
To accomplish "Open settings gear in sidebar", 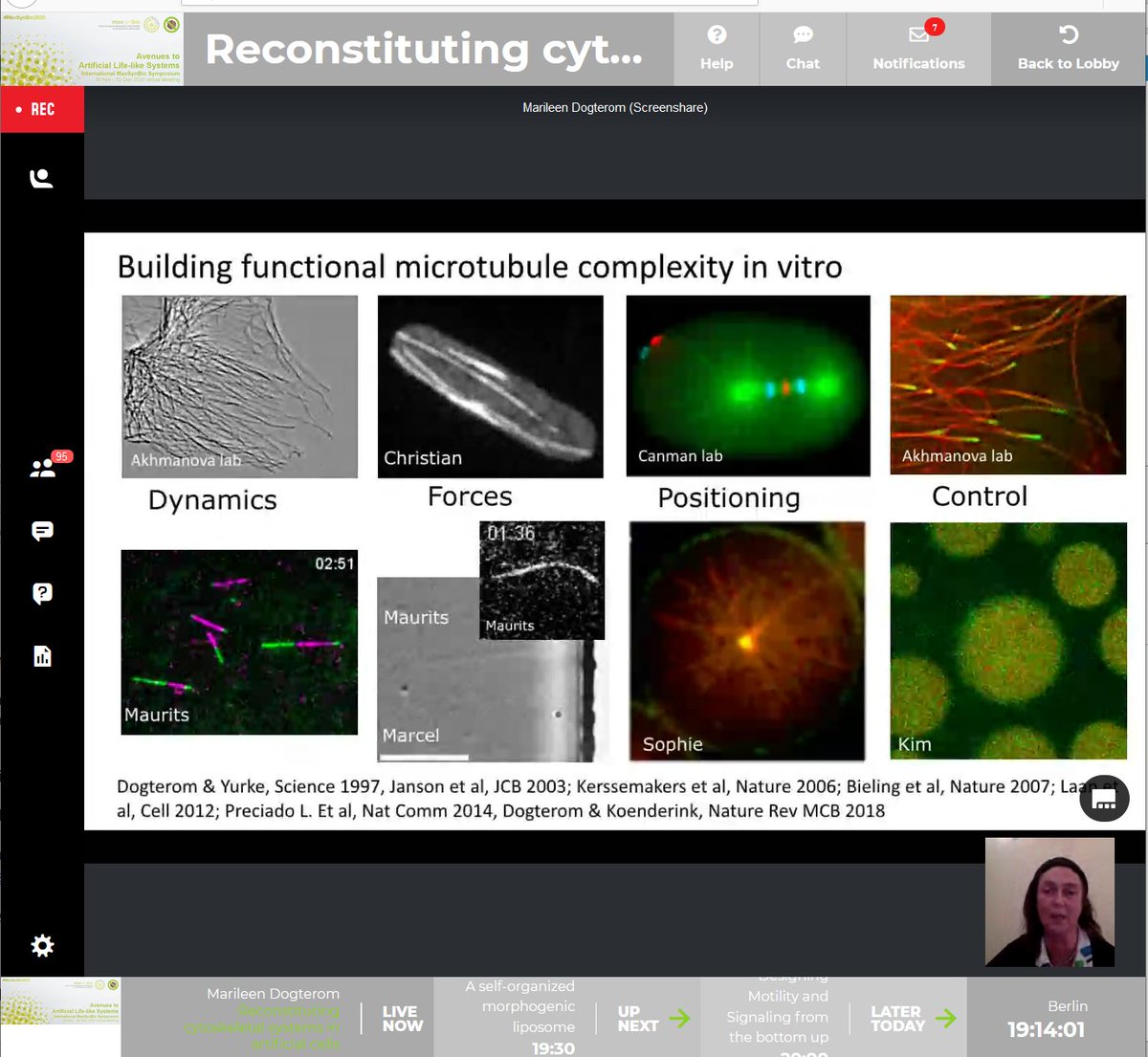I will pyautogui.click(x=42, y=946).
